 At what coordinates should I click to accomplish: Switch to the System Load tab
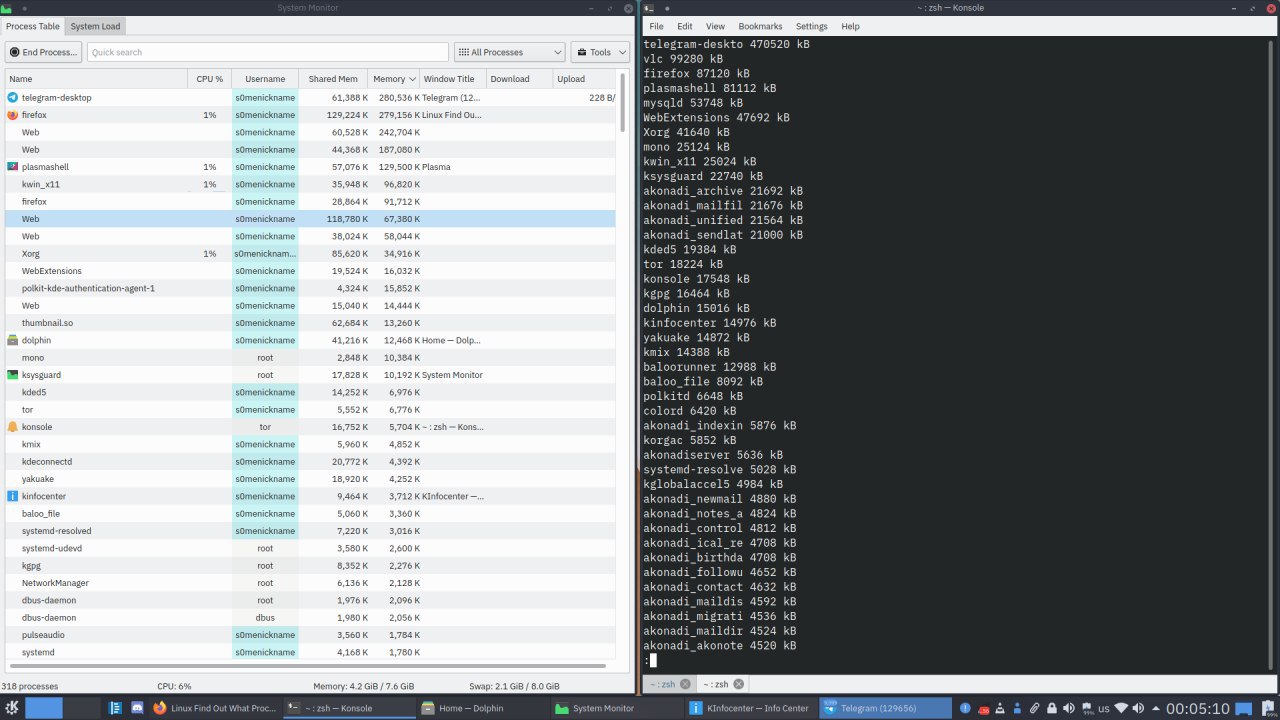point(96,26)
